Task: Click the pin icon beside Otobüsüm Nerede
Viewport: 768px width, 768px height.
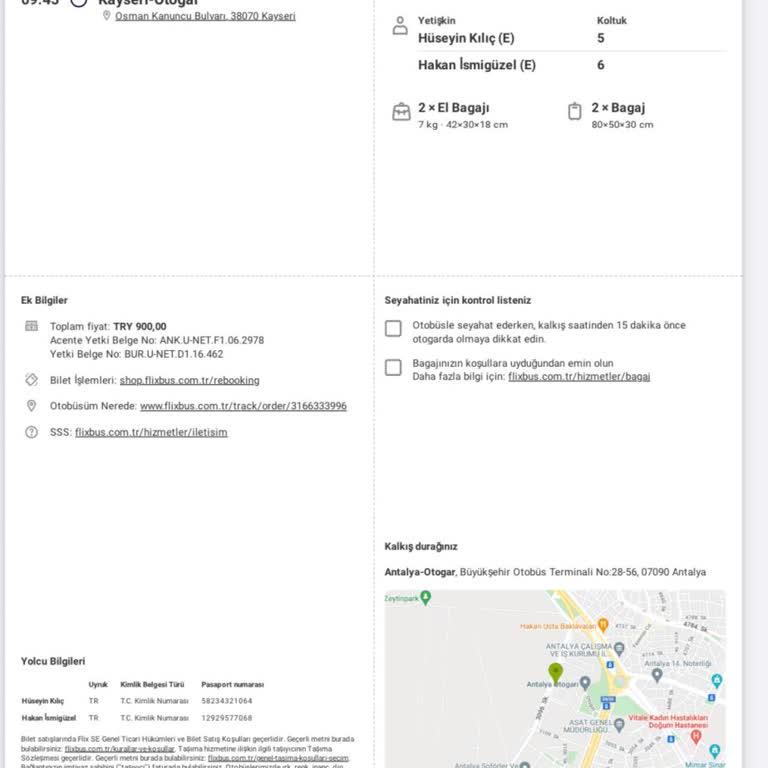Action: point(31,406)
